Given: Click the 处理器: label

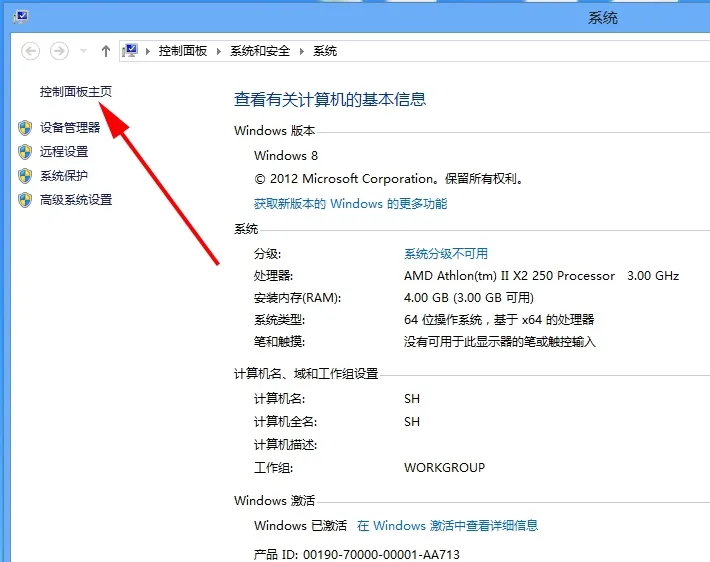Looking at the screenshot, I should (x=273, y=276).
